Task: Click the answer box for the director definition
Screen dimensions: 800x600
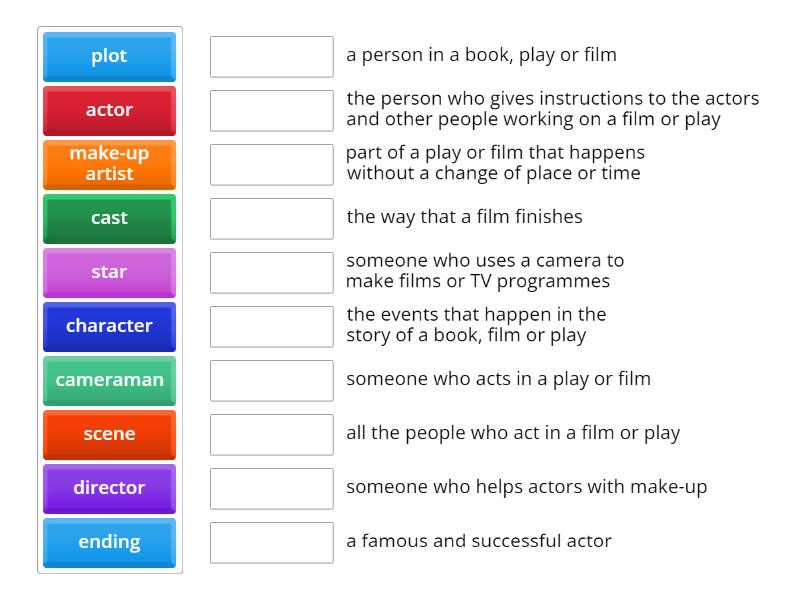Action: [271, 111]
